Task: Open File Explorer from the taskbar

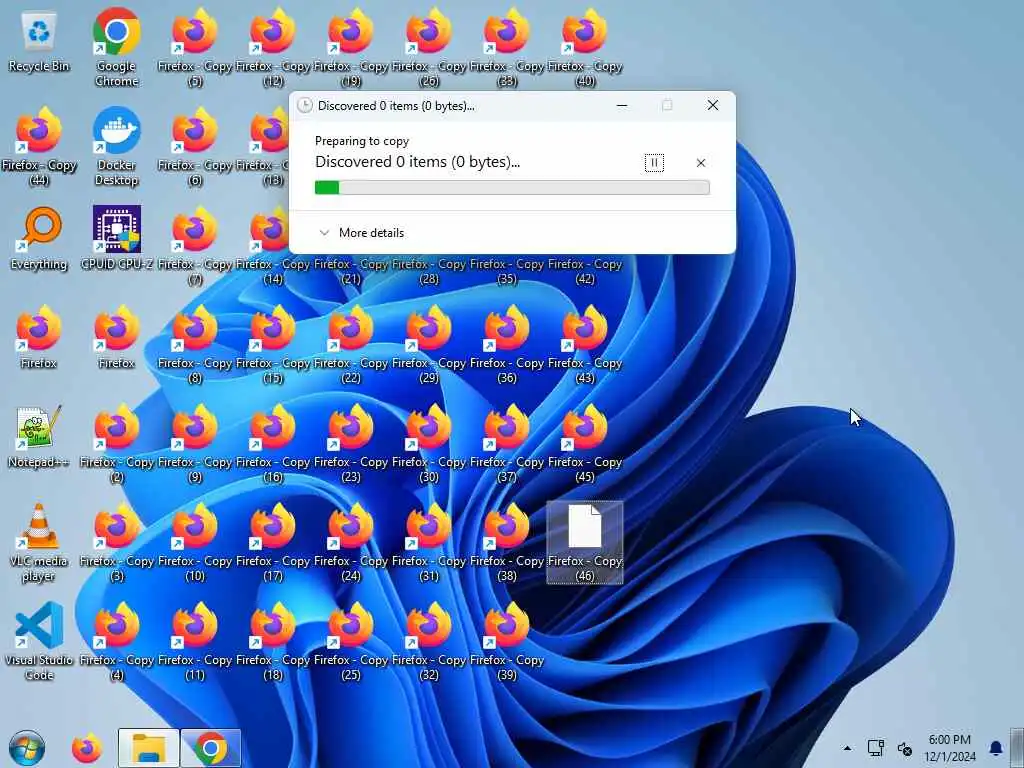Action: 148,748
